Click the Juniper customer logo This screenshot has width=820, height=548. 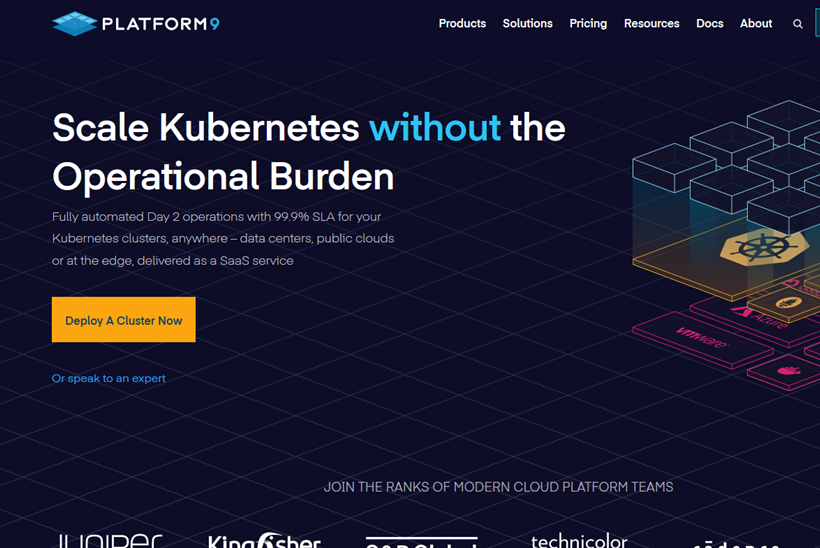coord(109,540)
